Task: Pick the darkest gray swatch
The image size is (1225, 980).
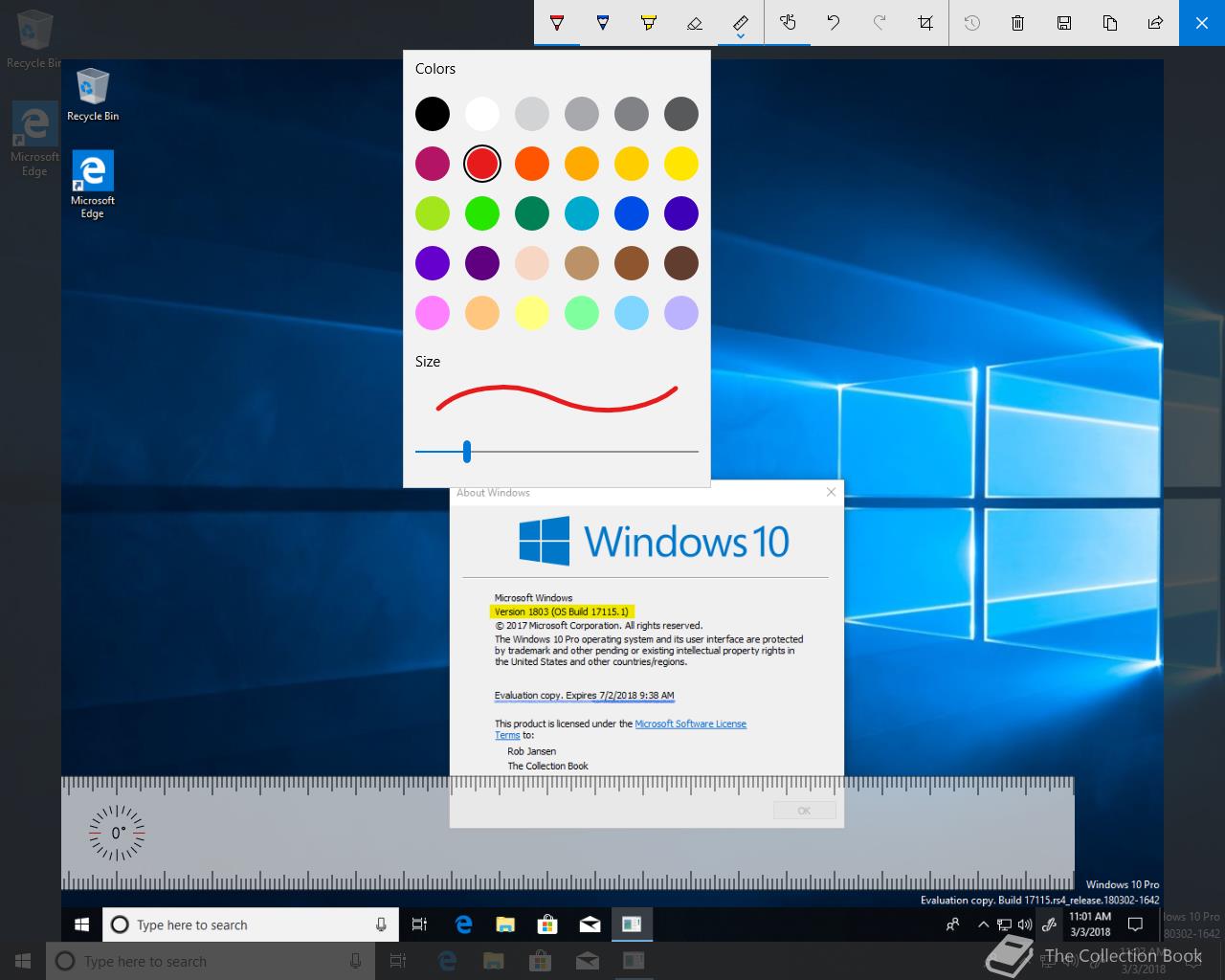Action: [x=681, y=114]
